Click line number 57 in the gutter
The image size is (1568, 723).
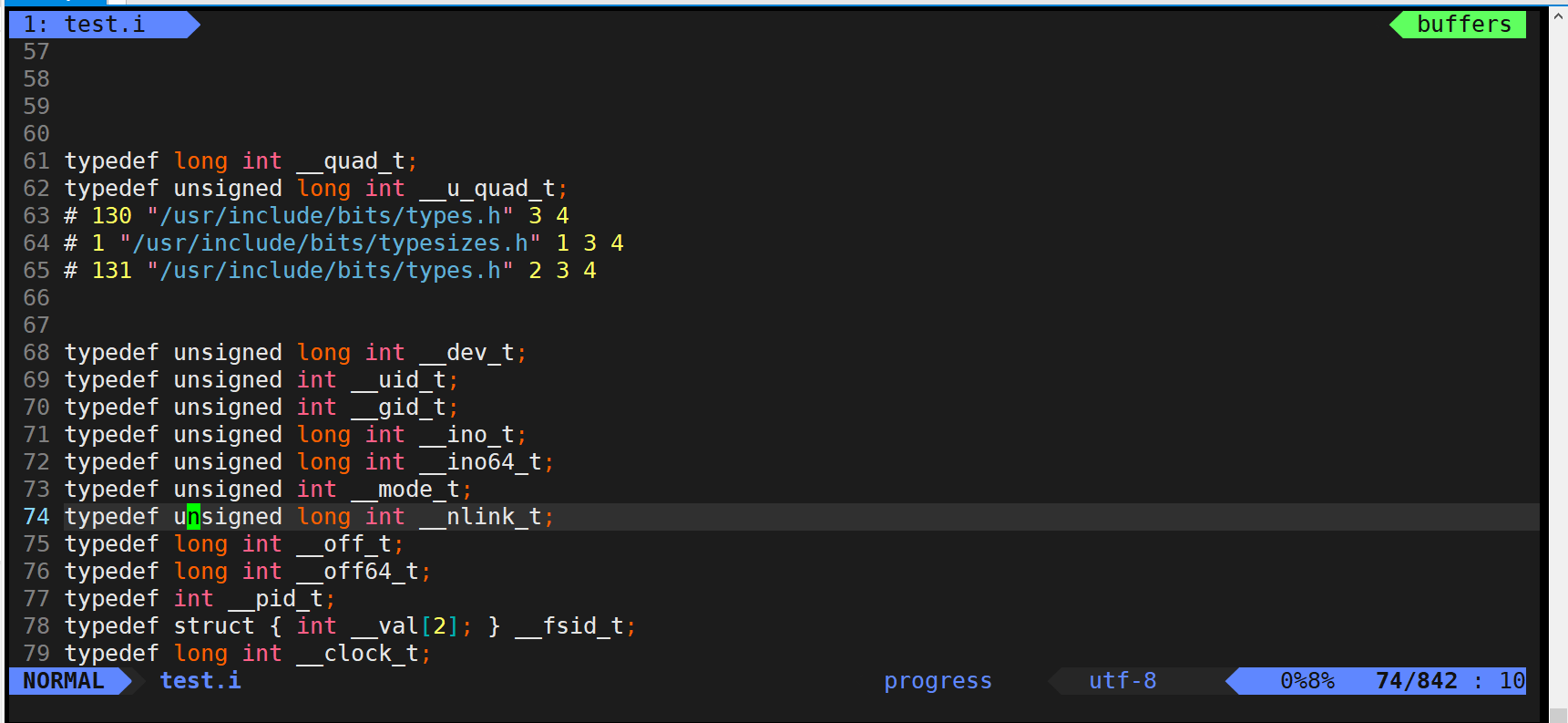[36, 52]
